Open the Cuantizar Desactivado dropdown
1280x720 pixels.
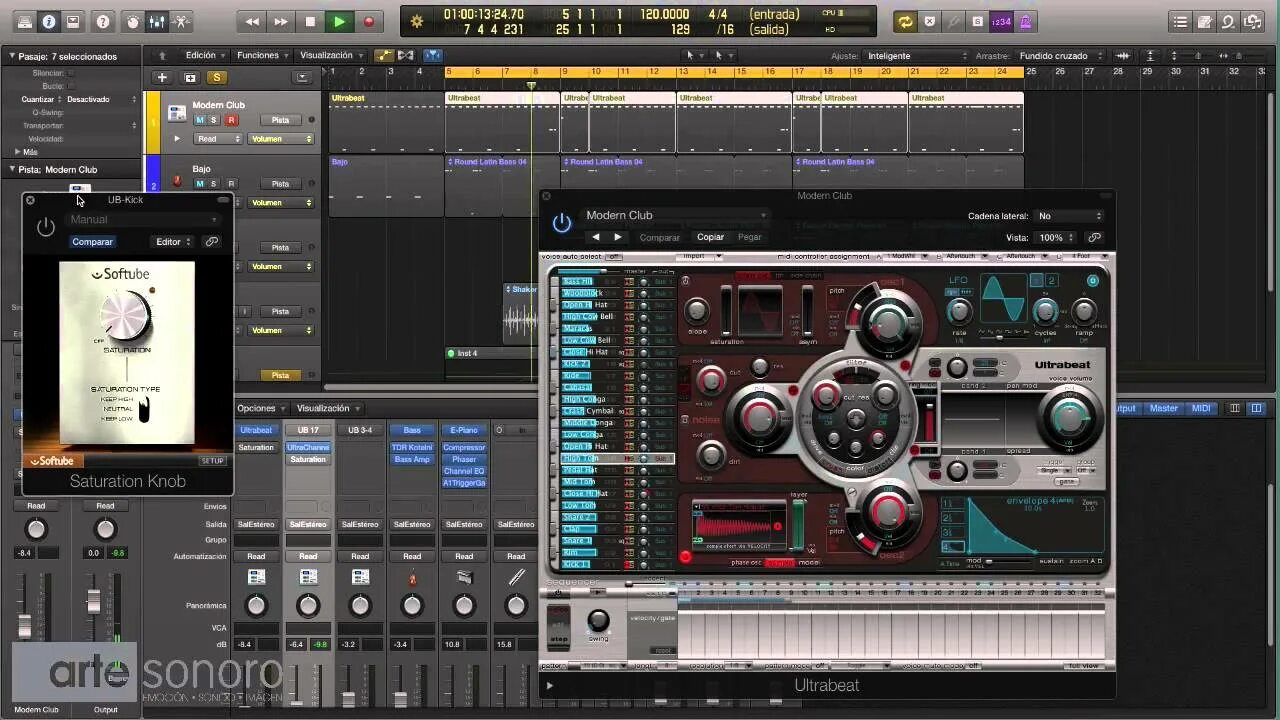pyautogui.click(x=102, y=99)
